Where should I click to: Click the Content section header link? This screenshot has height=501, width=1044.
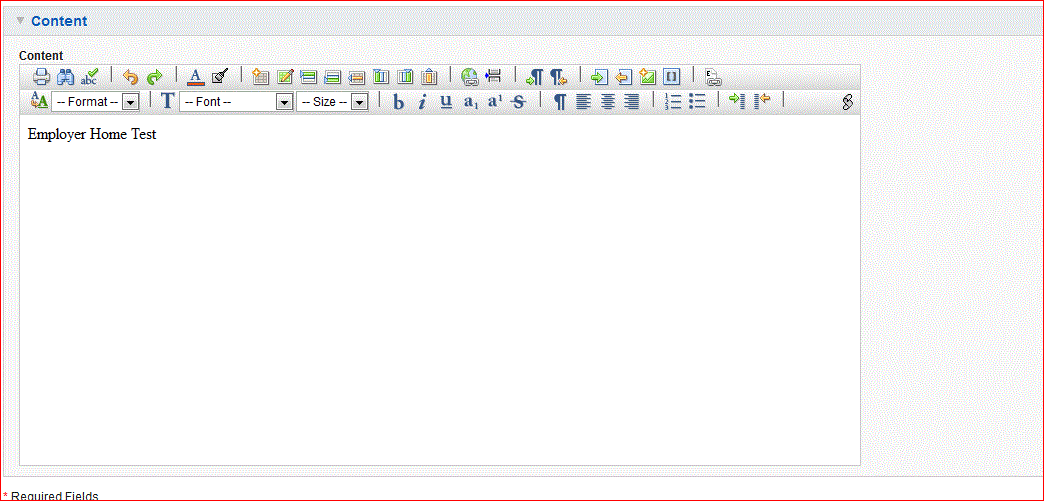coord(59,21)
